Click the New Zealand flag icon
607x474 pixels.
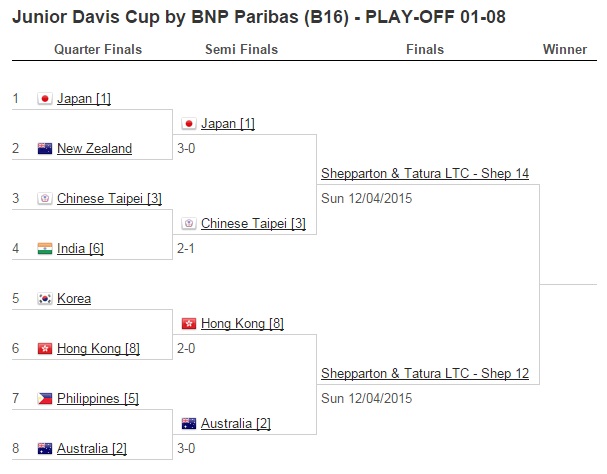tap(45, 148)
